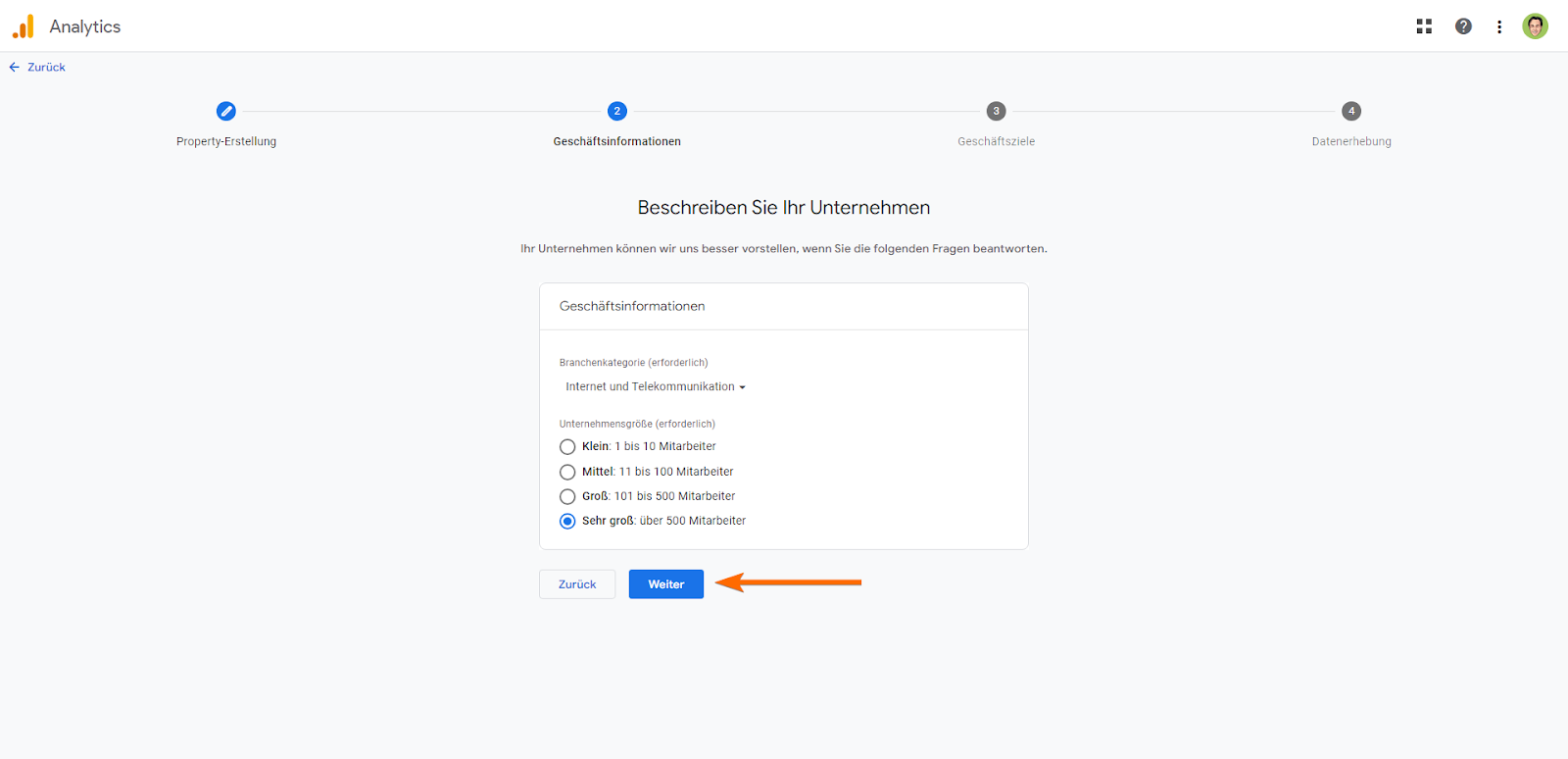Open the help question mark icon
The image size is (1568, 759).
point(1463,26)
